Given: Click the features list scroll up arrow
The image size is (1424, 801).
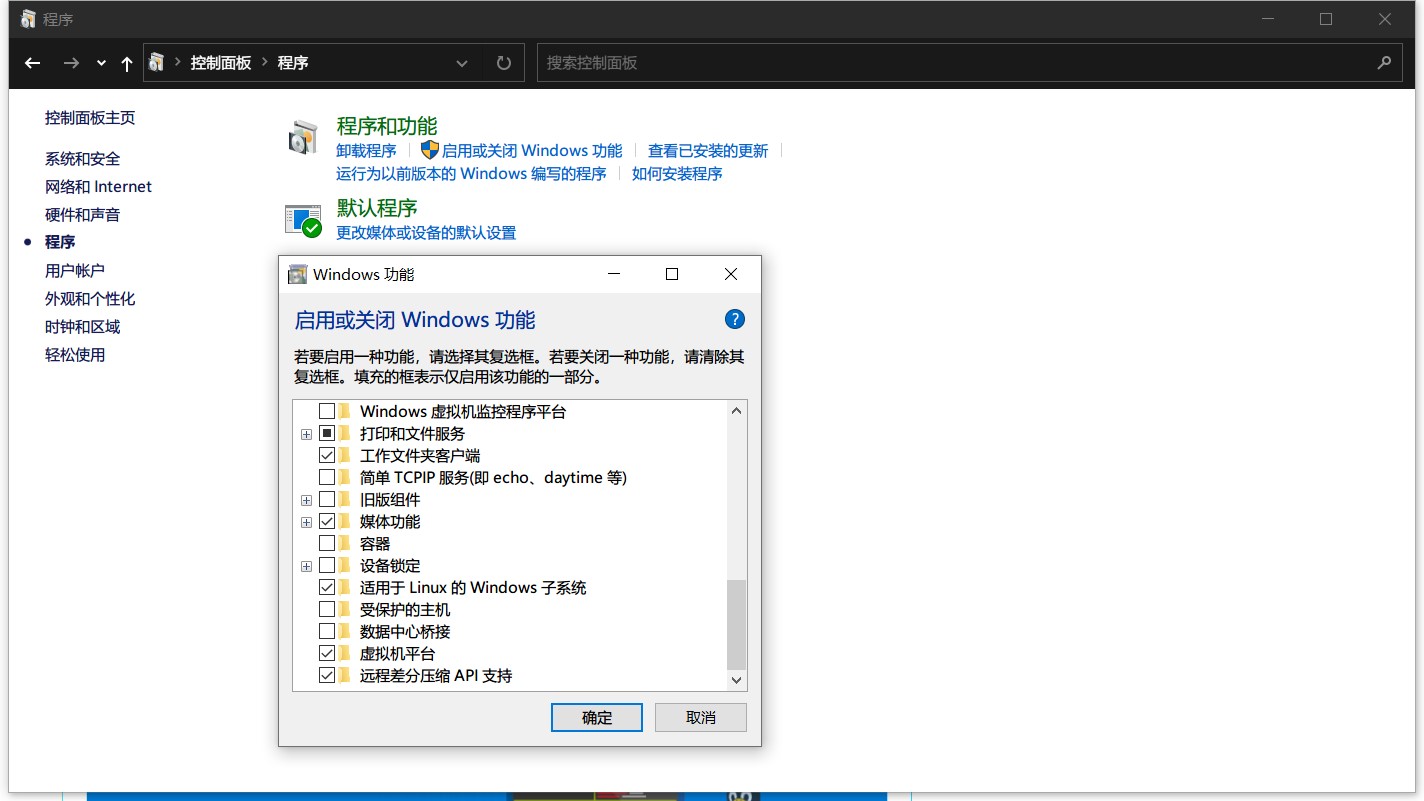Looking at the screenshot, I should pyautogui.click(x=736, y=411).
